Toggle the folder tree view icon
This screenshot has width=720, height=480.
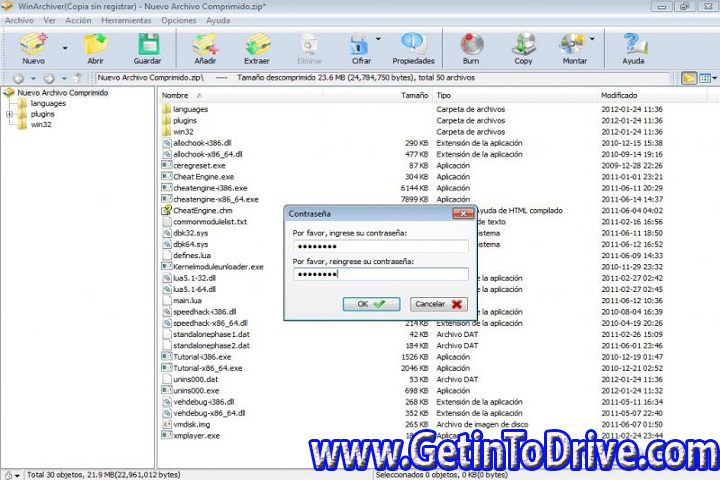[689, 79]
